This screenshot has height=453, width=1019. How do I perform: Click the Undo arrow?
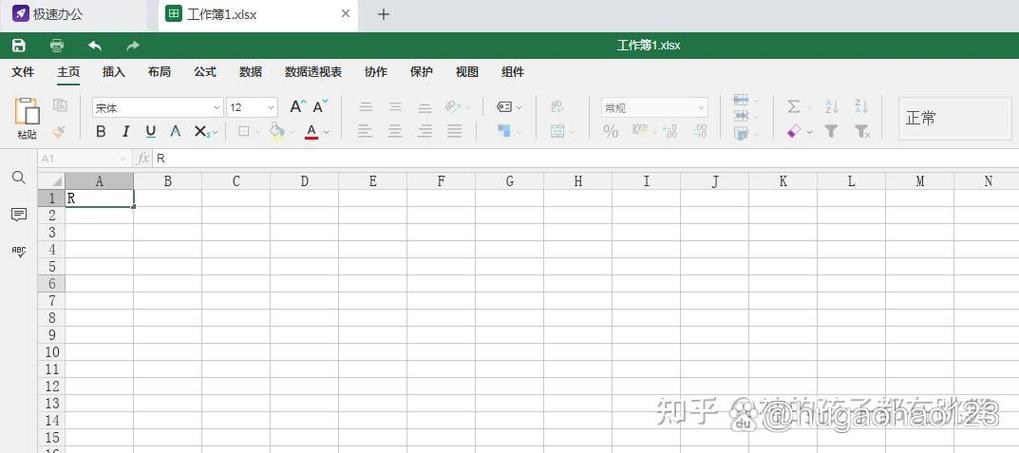95,45
